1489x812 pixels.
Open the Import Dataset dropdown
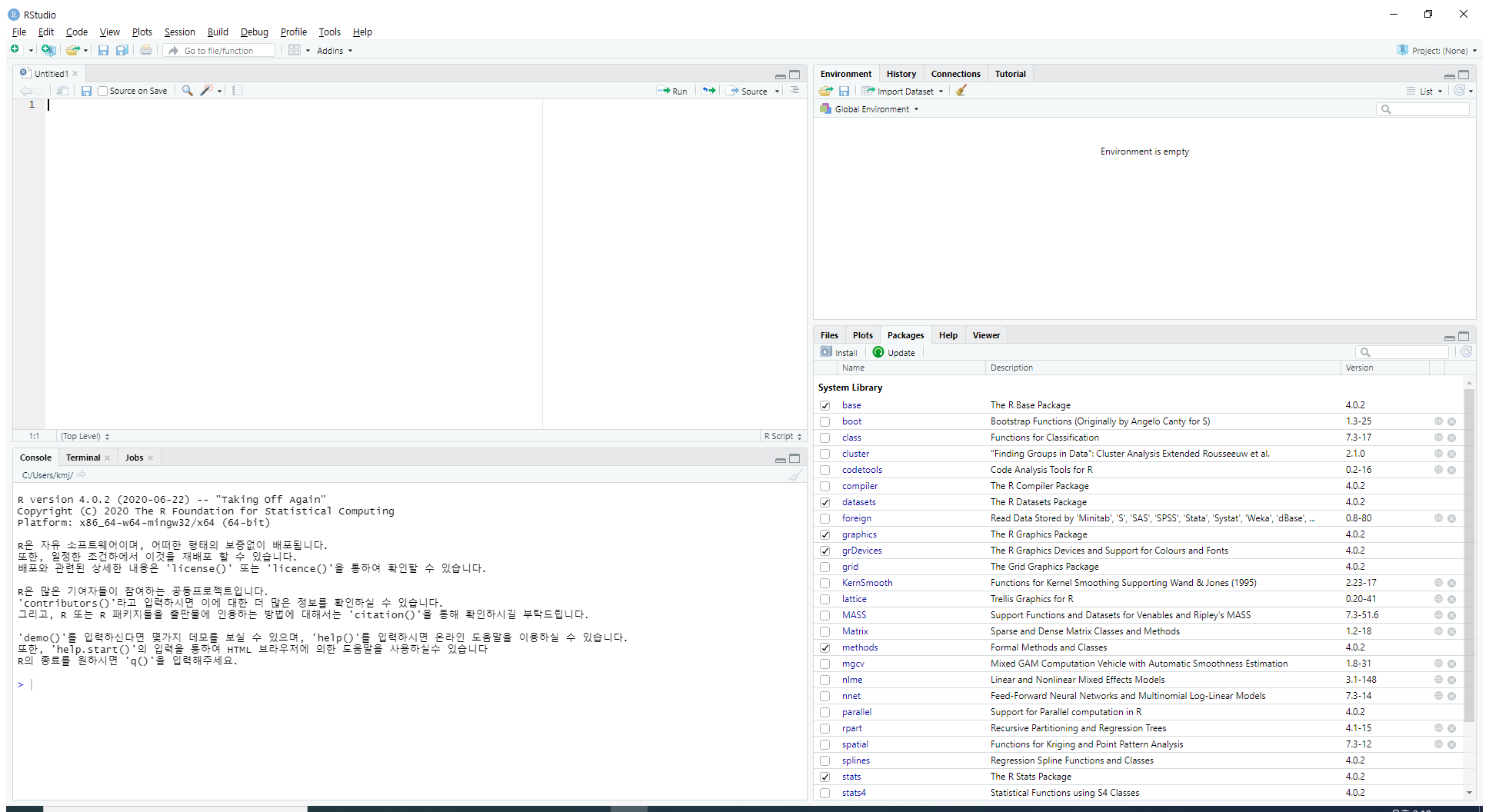(902, 91)
